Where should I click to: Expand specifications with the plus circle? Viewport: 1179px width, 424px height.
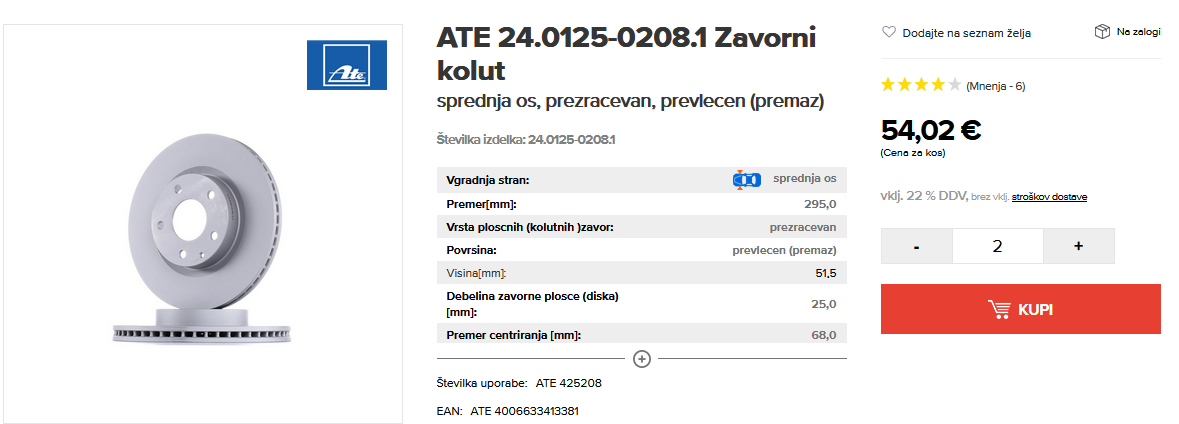tap(641, 359)
